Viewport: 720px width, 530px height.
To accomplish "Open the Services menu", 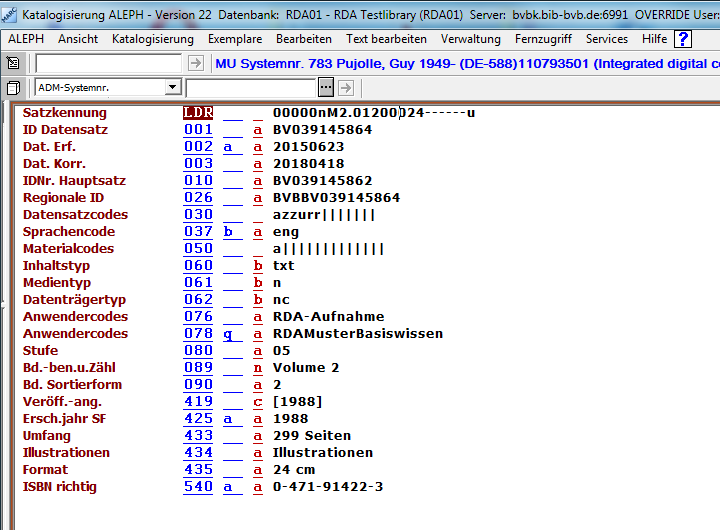I will 607,39.
